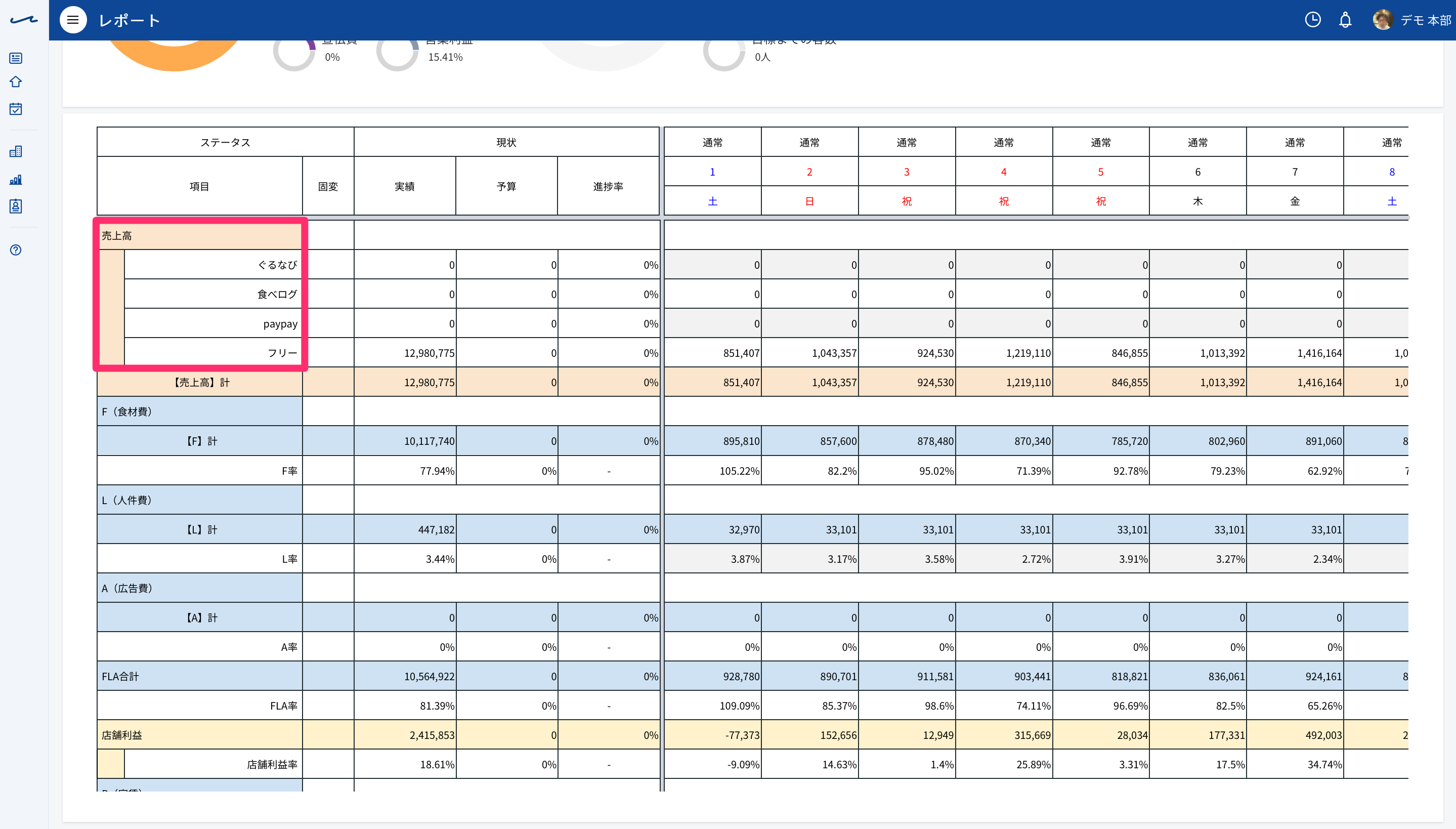Click the 【売上高】計 row label
Viewport: 1456px width, 829px height.
(200, 383)
